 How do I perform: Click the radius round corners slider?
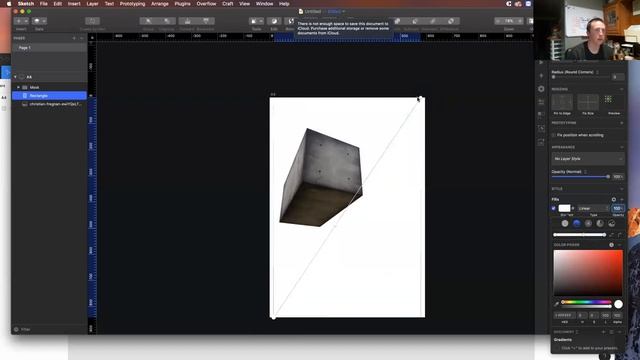[581, 77]
